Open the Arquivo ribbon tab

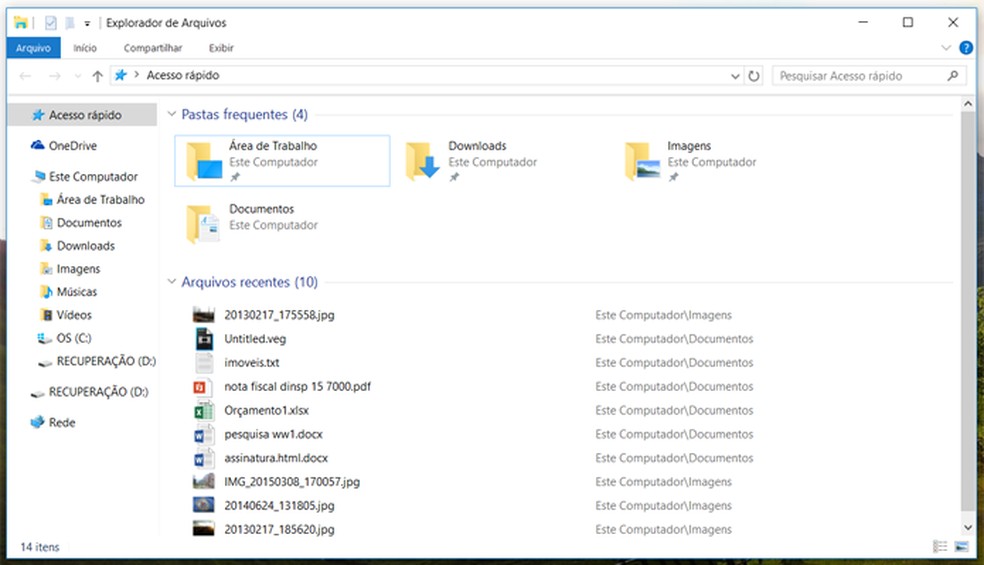(x=33, y=48)
